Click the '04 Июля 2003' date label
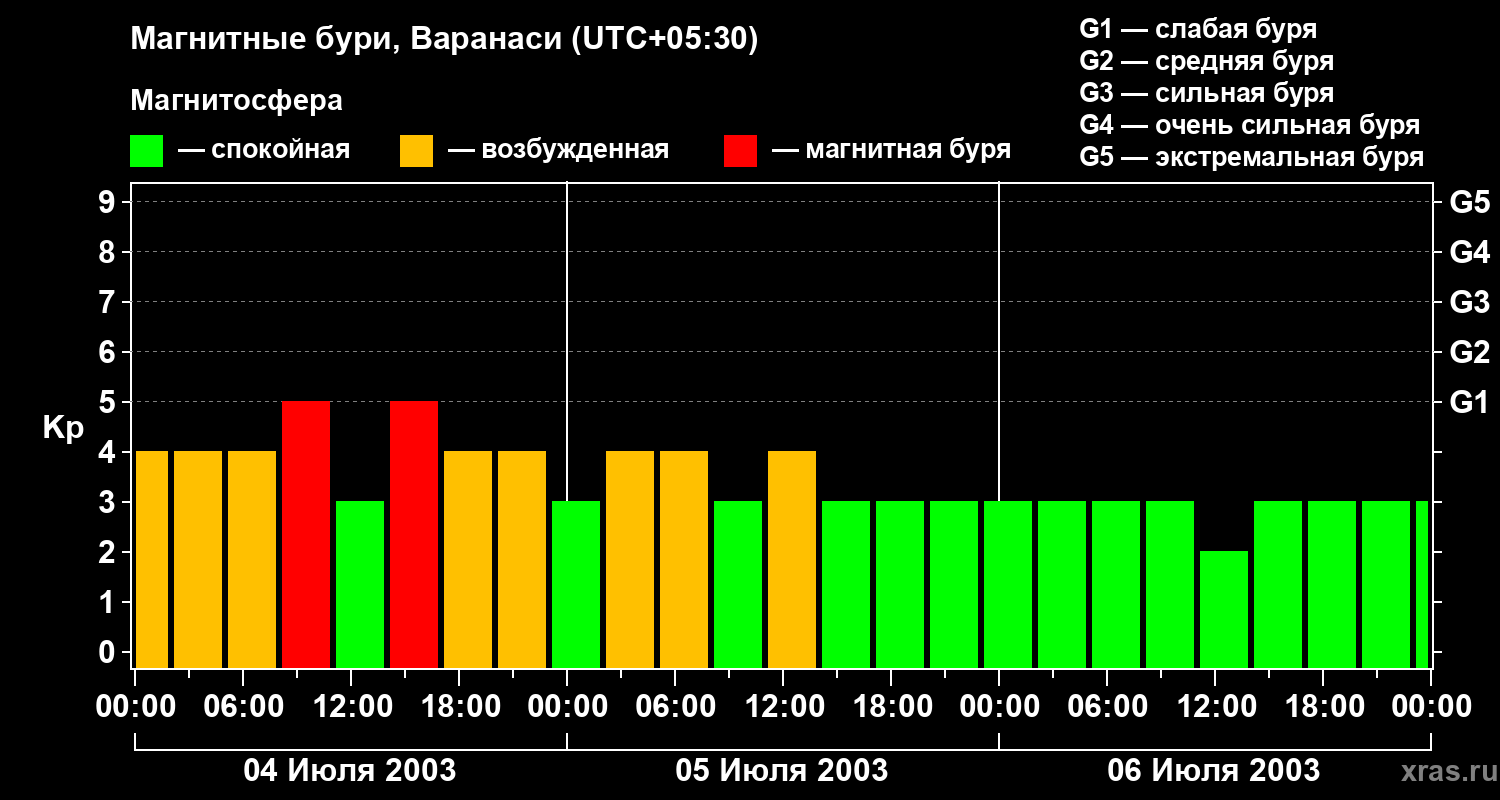This screenshot has height=800, width=1500. (350, 771)
